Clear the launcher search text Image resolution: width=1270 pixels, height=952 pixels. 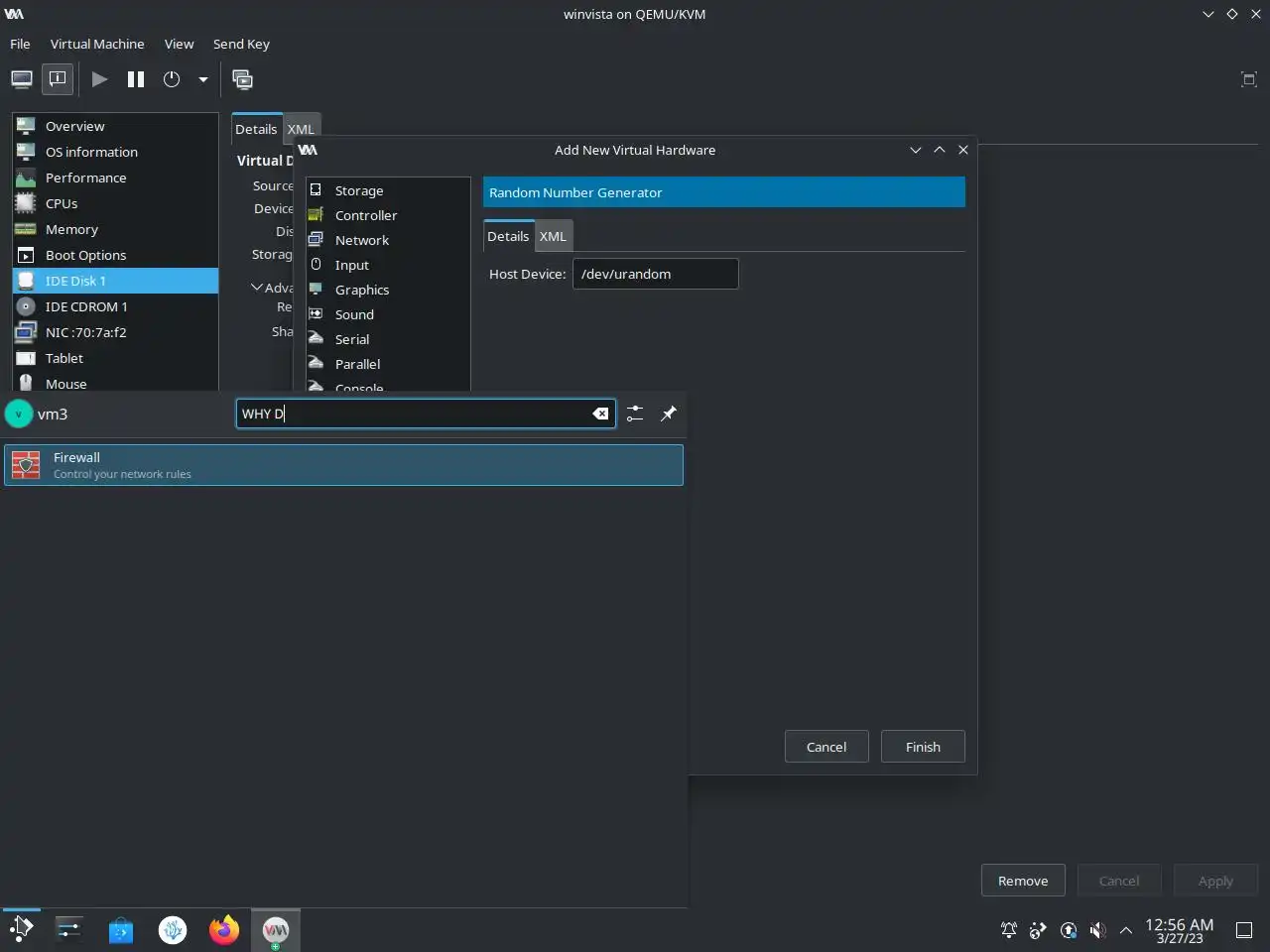coord(600,414)
